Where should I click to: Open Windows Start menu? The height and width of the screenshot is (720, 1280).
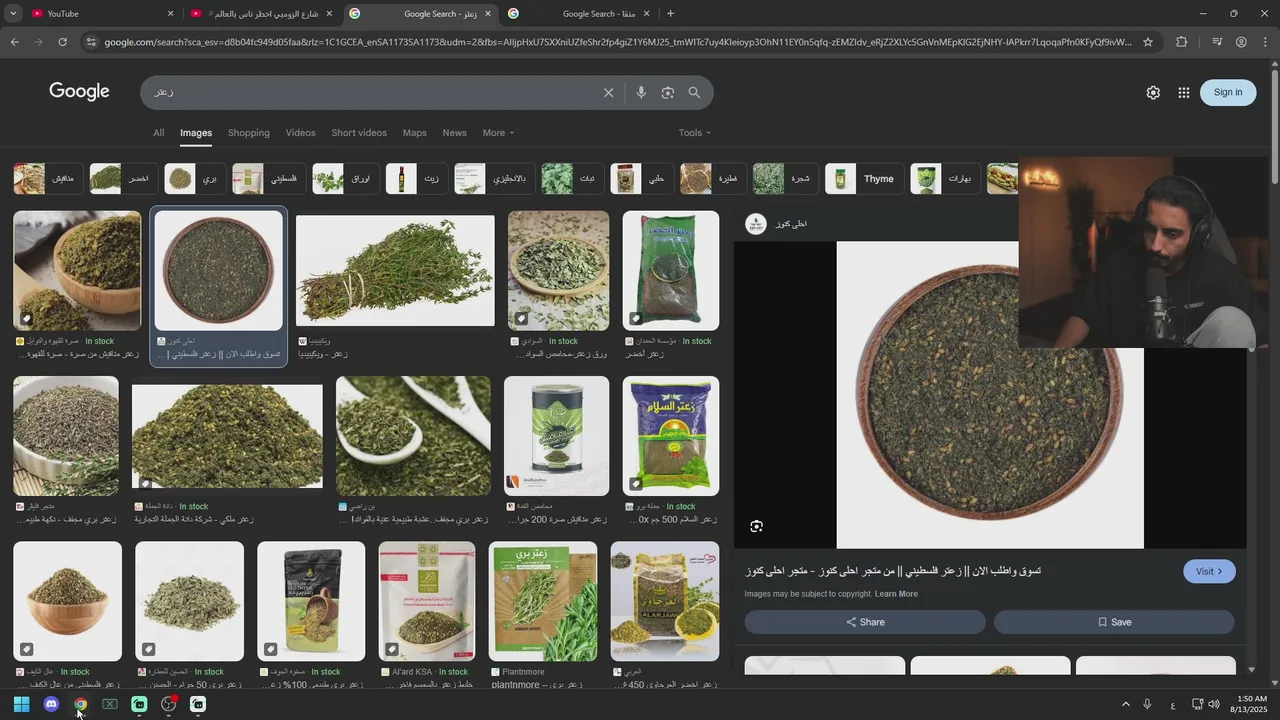pyautogui.click(x=21, y=704)
